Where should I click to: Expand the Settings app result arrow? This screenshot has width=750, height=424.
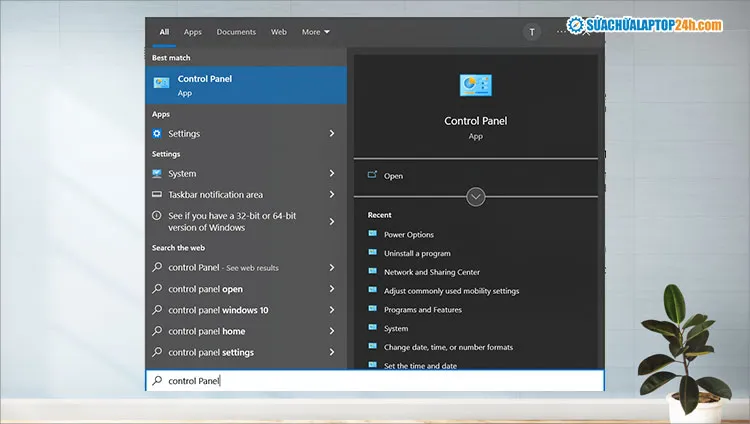(x=332, y=134)
